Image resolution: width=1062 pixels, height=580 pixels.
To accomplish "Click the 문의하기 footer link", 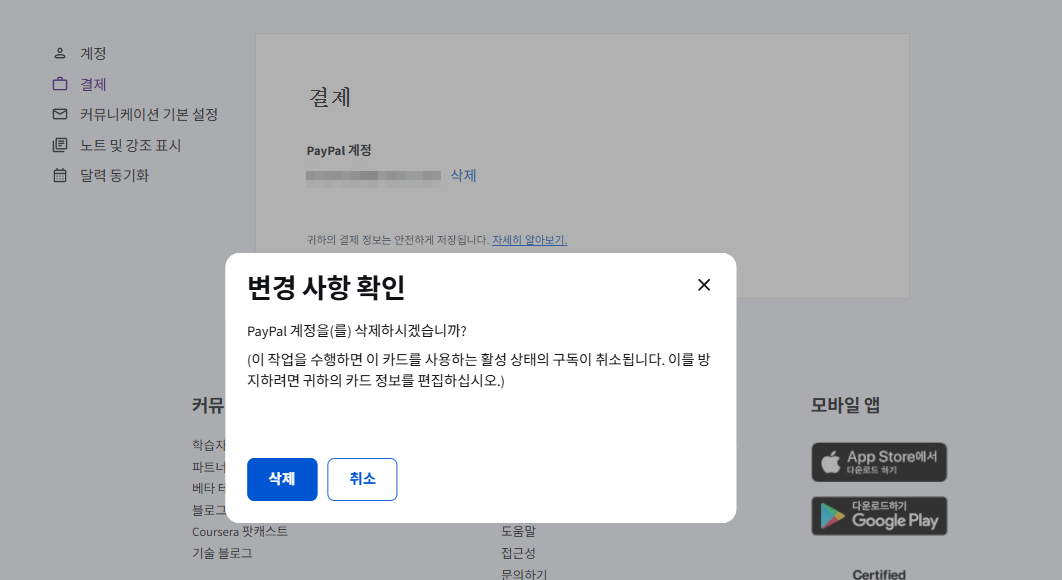I will pos(524,574).
